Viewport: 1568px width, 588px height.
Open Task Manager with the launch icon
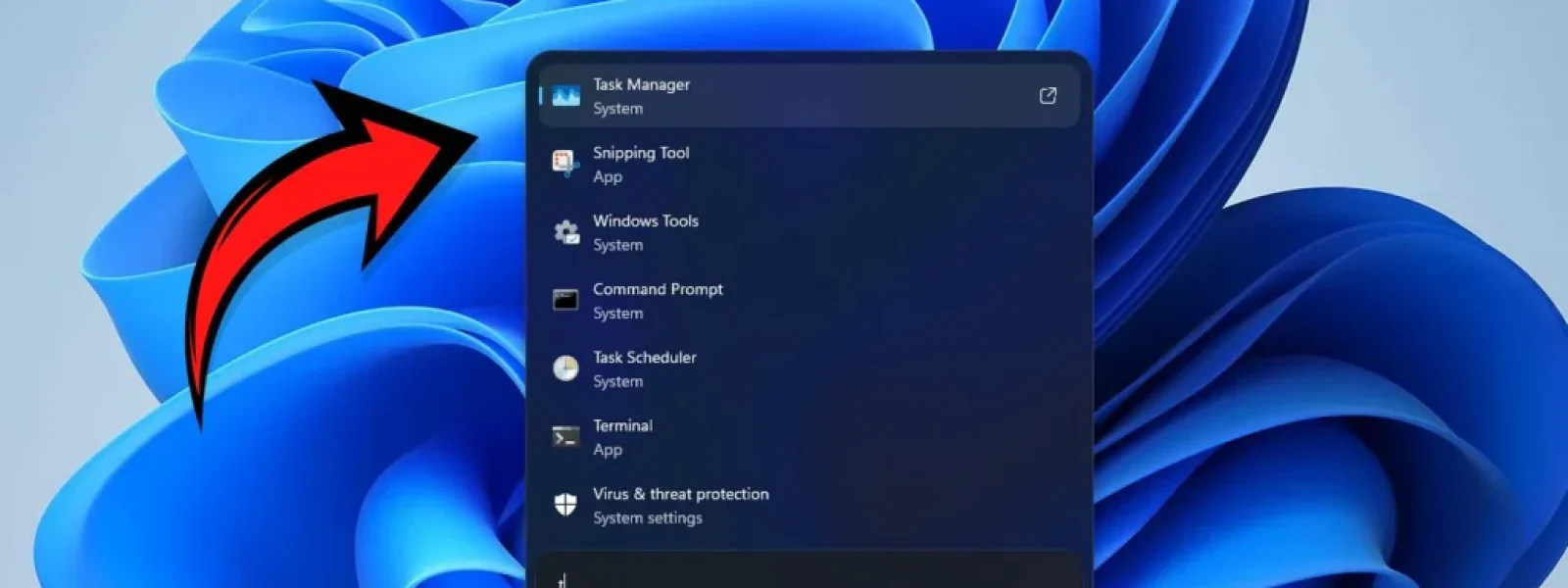pos(1048,95)
